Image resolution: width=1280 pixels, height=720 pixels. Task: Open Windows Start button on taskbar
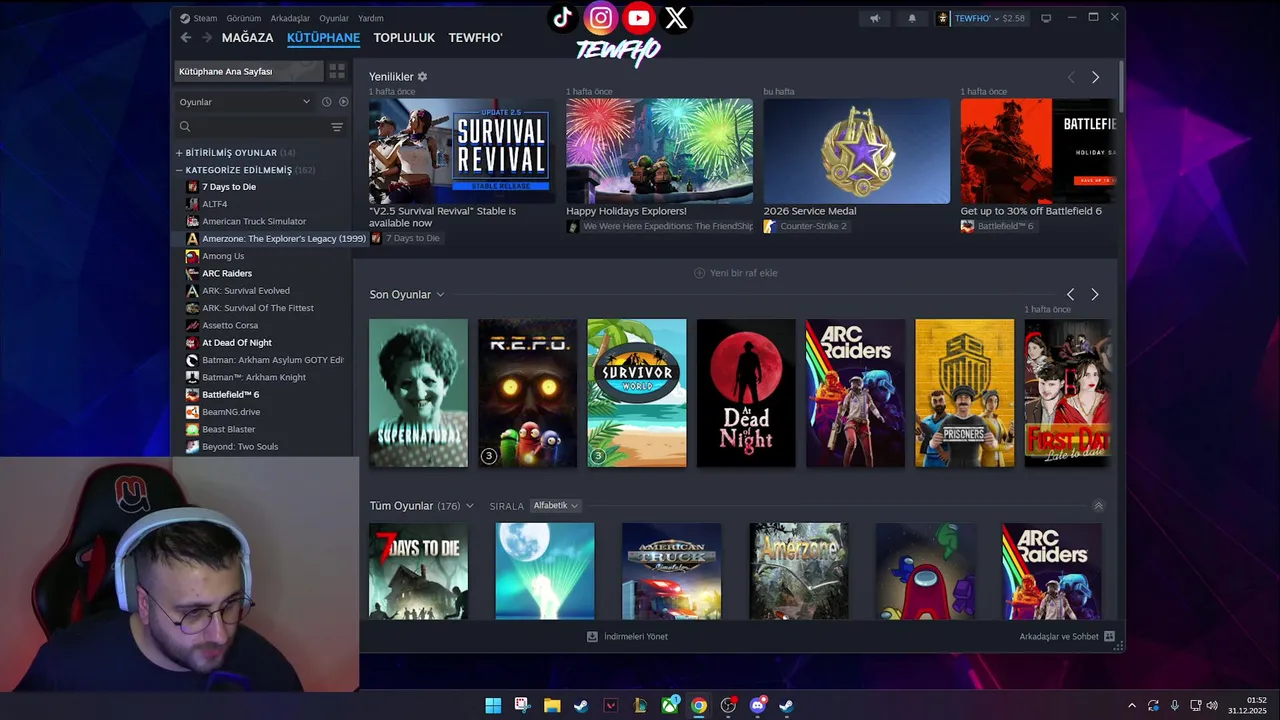point(493,706)
